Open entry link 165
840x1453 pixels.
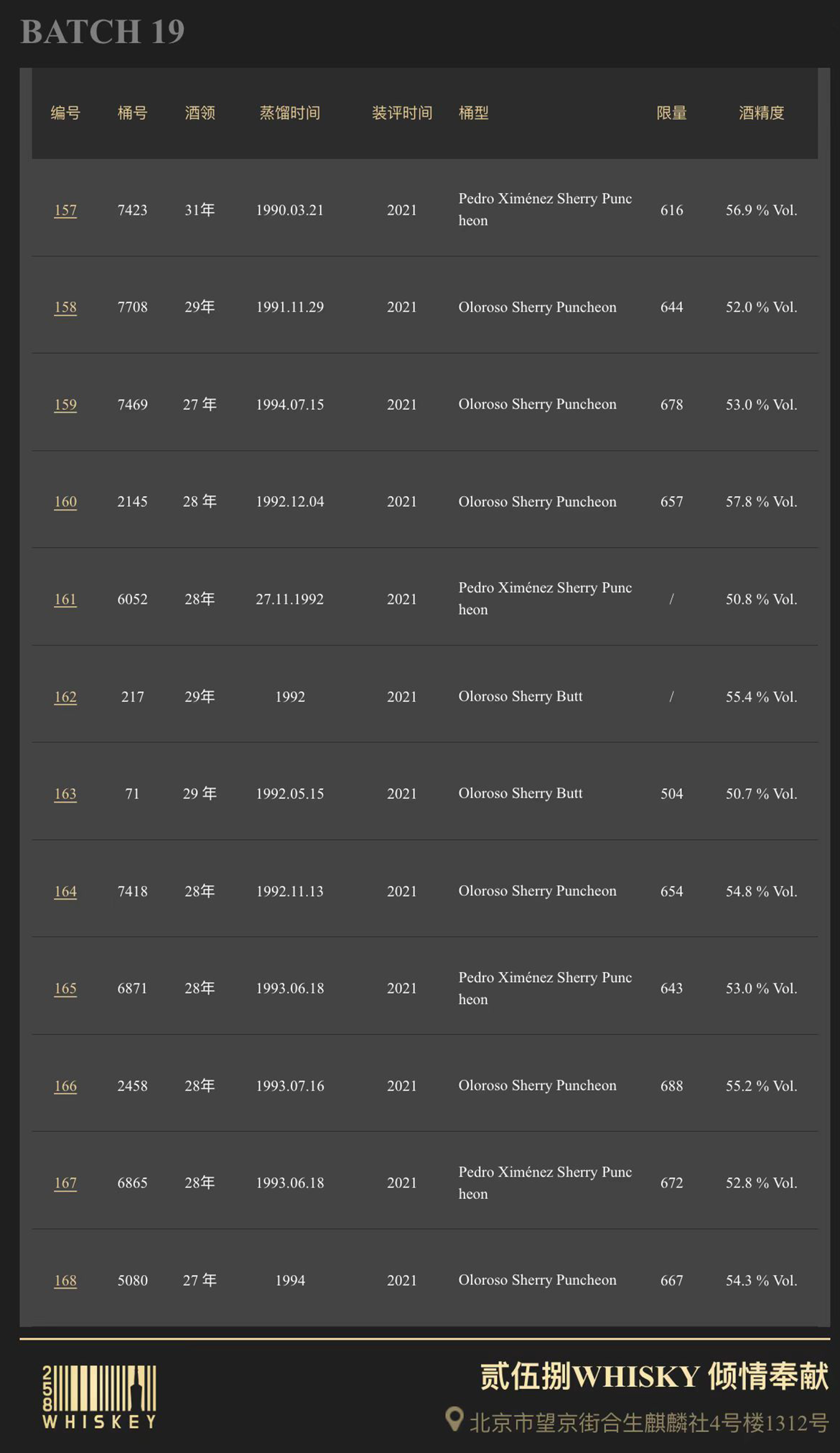[x=65, y=989]
